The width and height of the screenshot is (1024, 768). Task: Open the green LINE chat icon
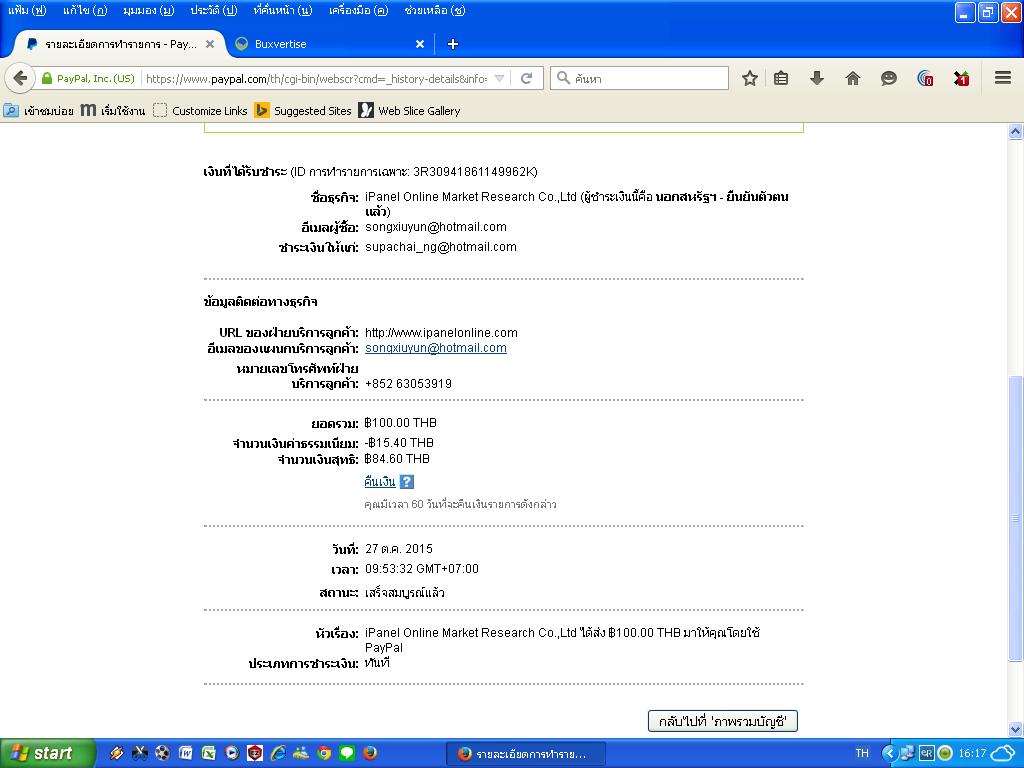(x=347, y=753)
